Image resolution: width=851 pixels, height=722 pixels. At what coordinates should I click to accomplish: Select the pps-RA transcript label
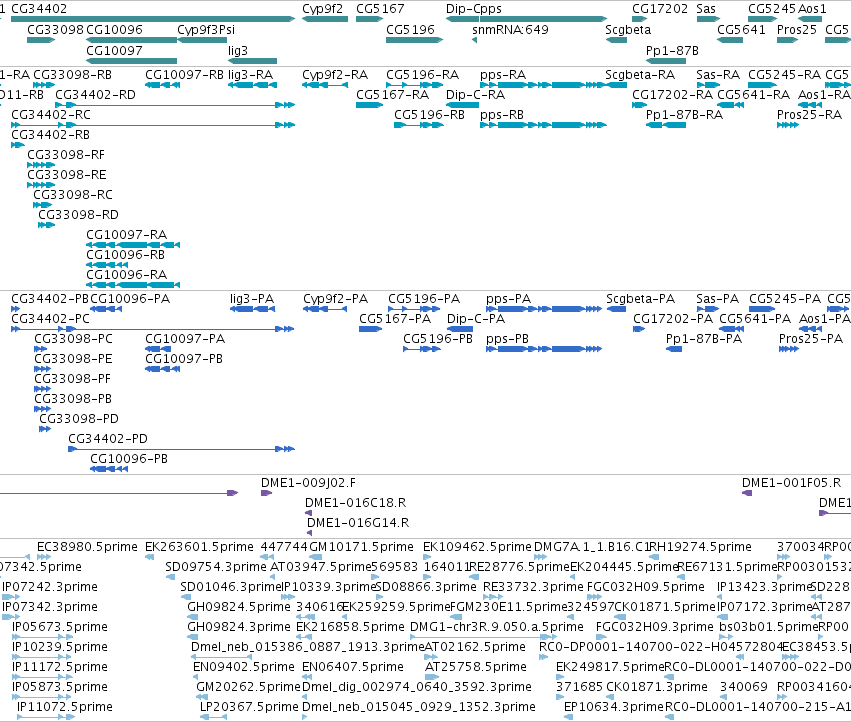point(503,74)
